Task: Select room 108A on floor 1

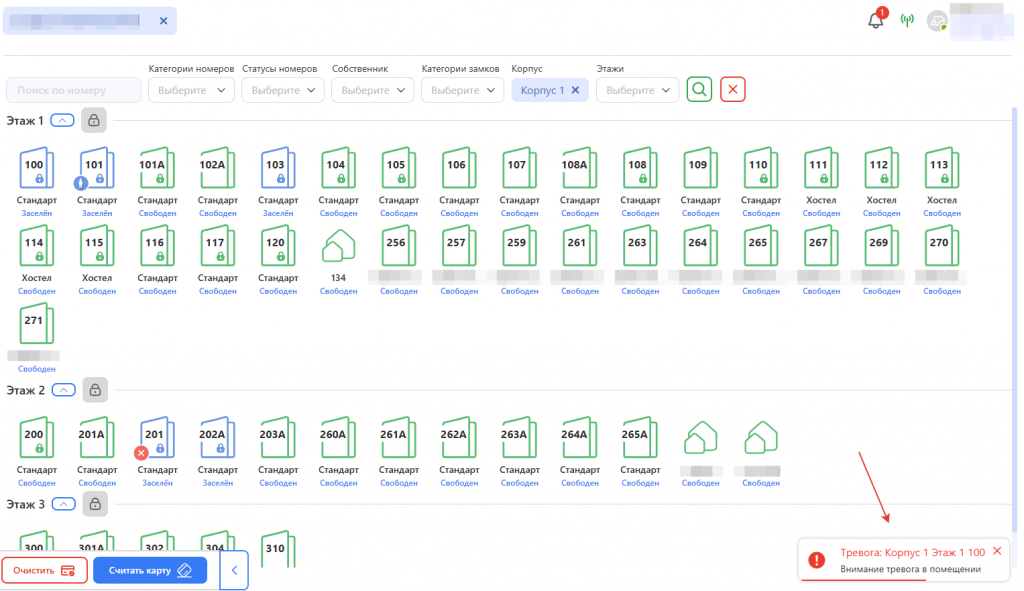Action: pyautogui.click(x=579, y=168)
